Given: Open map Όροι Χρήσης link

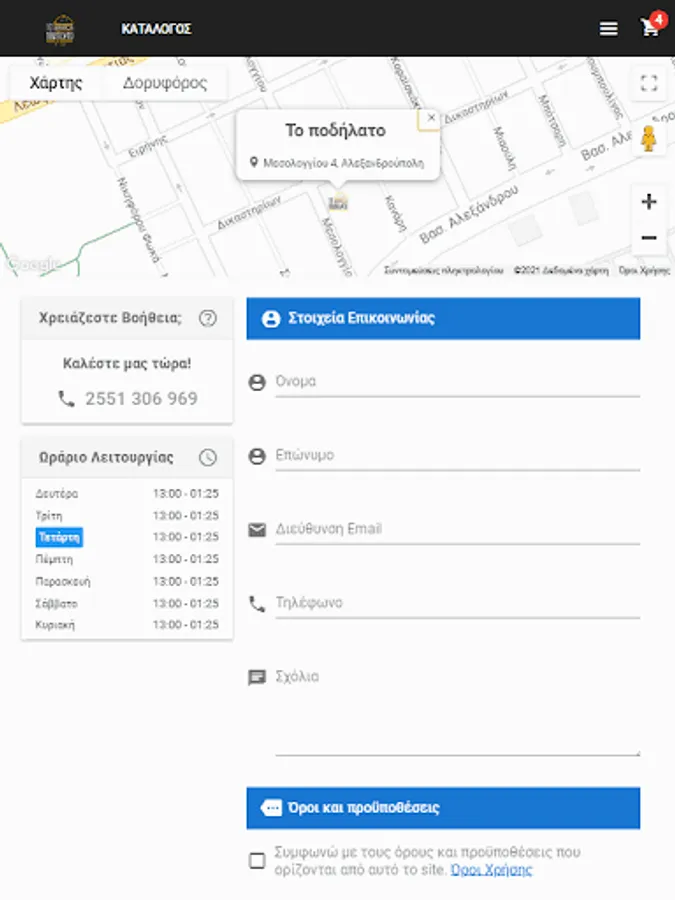Looking at the screenshot, I should click(644, 270).
